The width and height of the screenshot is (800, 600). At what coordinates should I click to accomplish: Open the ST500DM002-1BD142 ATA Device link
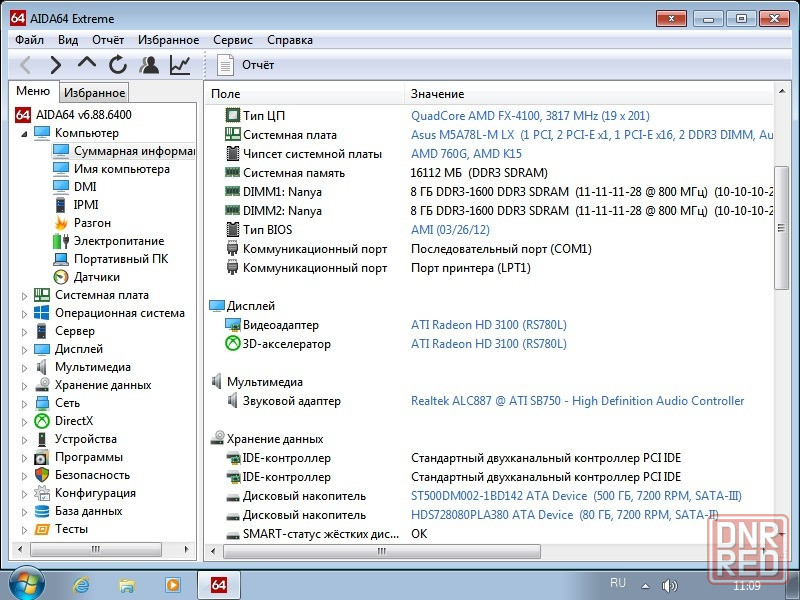pyautogui.click(x=576, y=496)
